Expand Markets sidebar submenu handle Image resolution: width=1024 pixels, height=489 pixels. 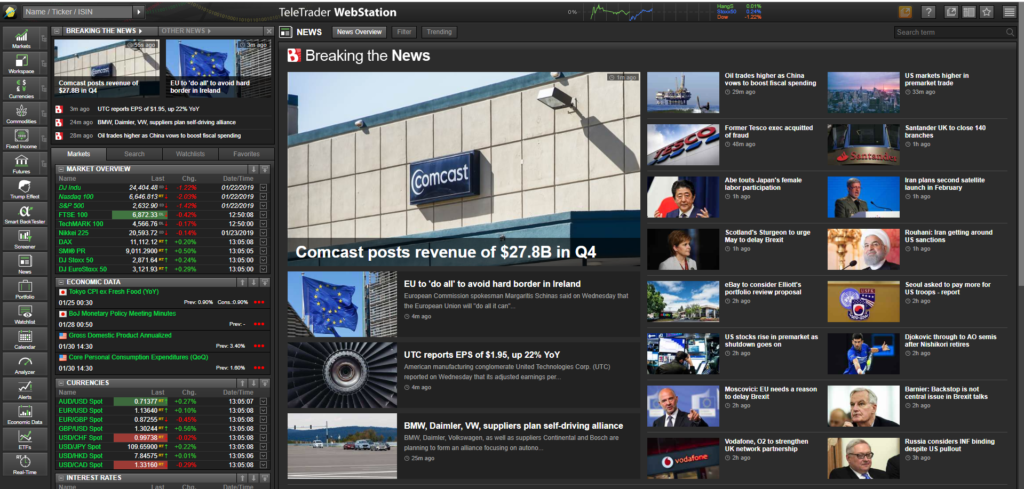[44, 39]
